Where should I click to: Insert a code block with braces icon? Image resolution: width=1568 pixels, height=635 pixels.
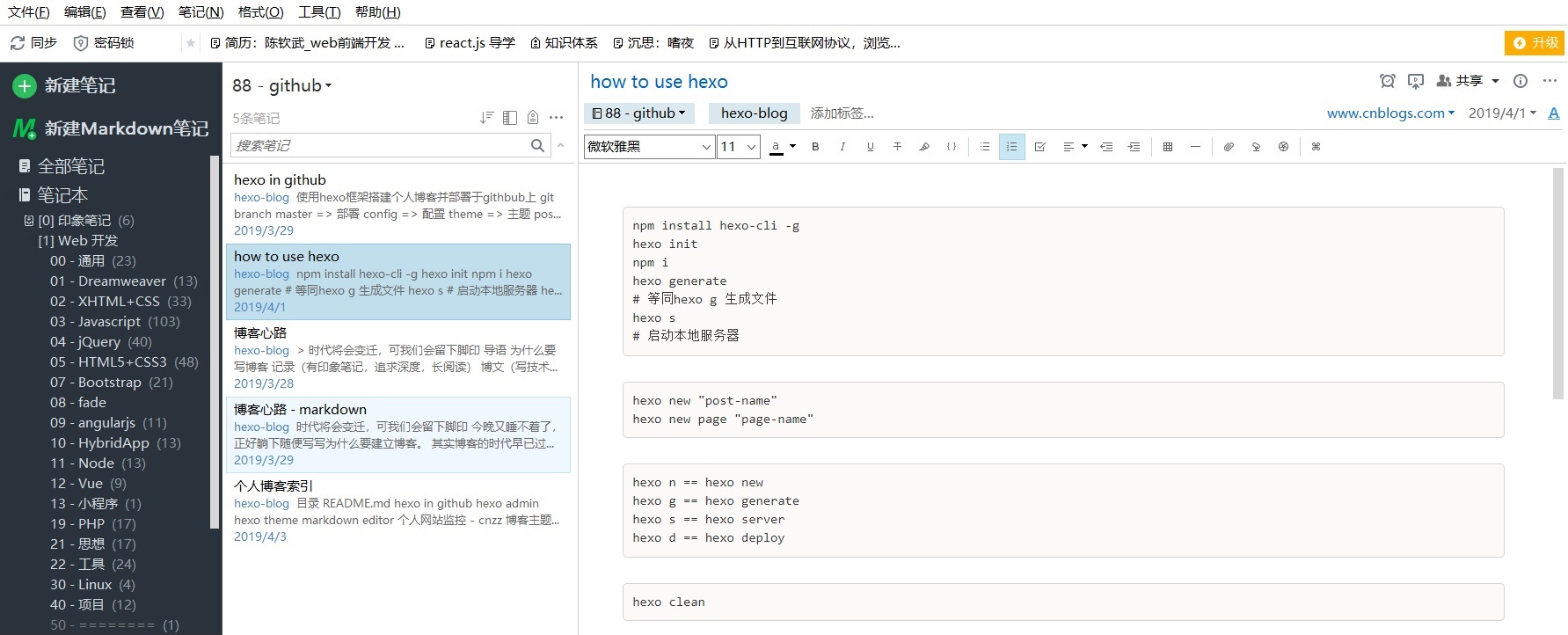point(952,147)
